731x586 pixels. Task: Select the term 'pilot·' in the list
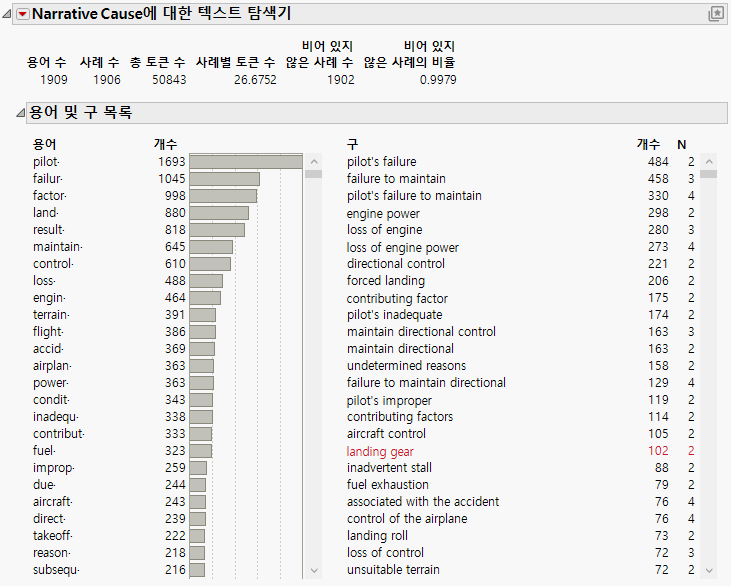click(46, 162)
